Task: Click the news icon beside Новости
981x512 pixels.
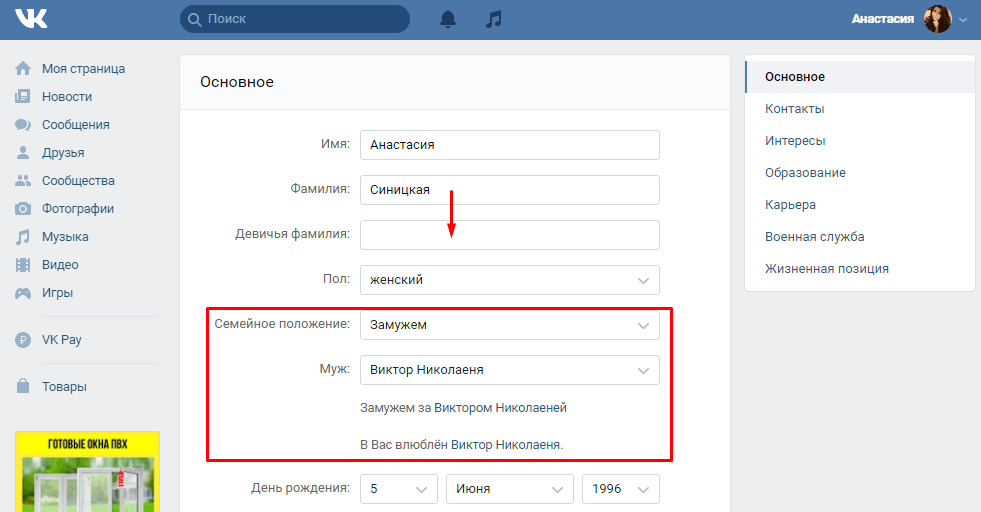Action: (x=23, y=96)
